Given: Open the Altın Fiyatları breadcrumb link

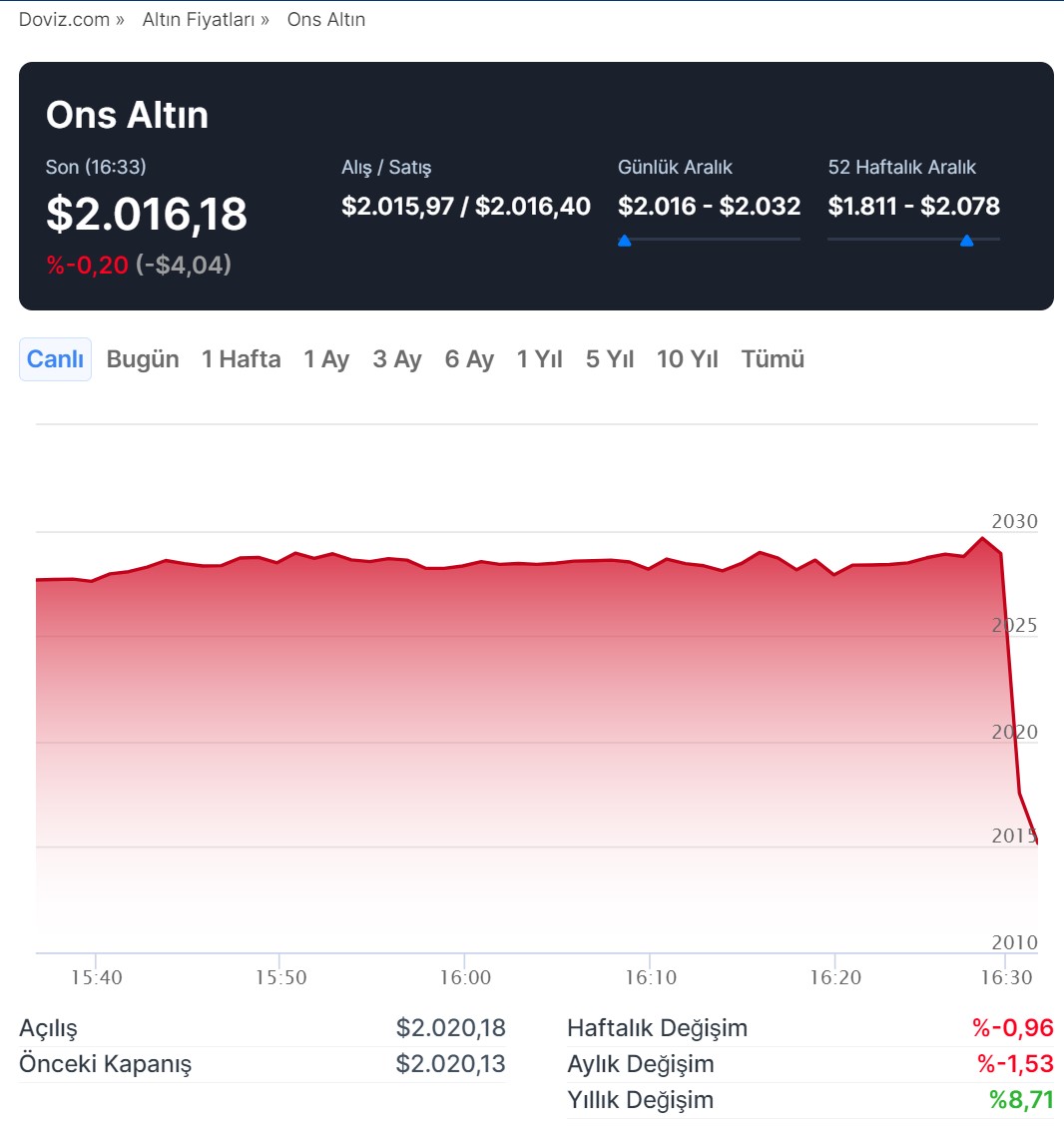Looking at the screenshot, I should click(x=199, y=20).
